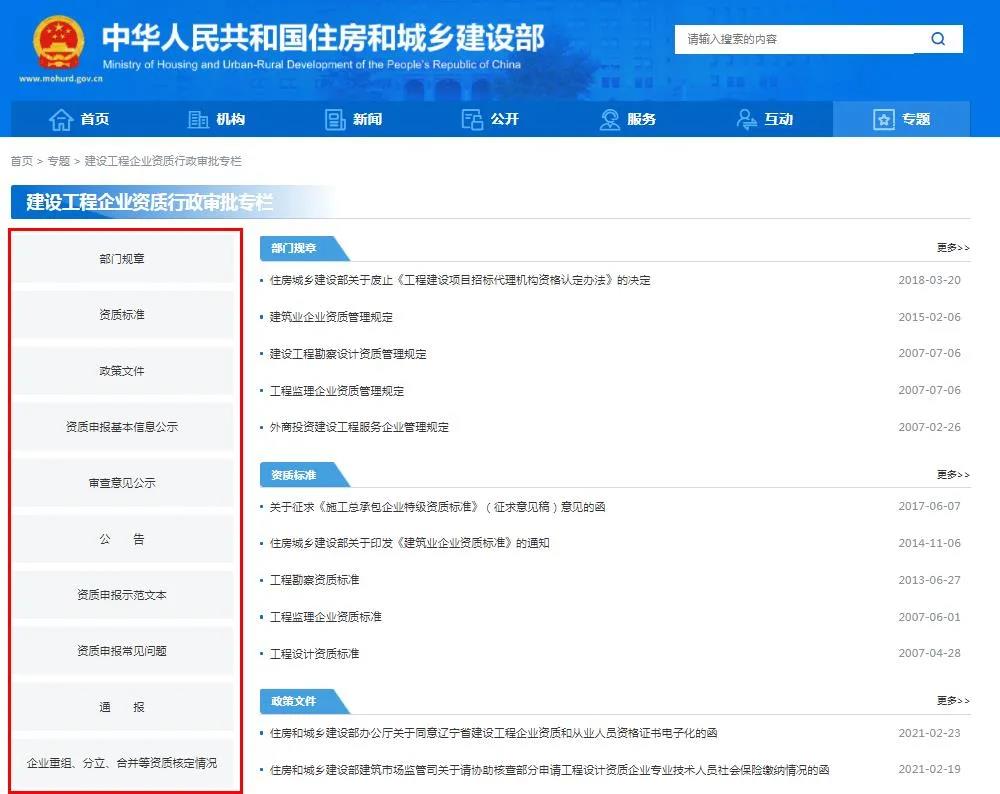Select sidebar item 资质申报常见问题

pos(122,651)
